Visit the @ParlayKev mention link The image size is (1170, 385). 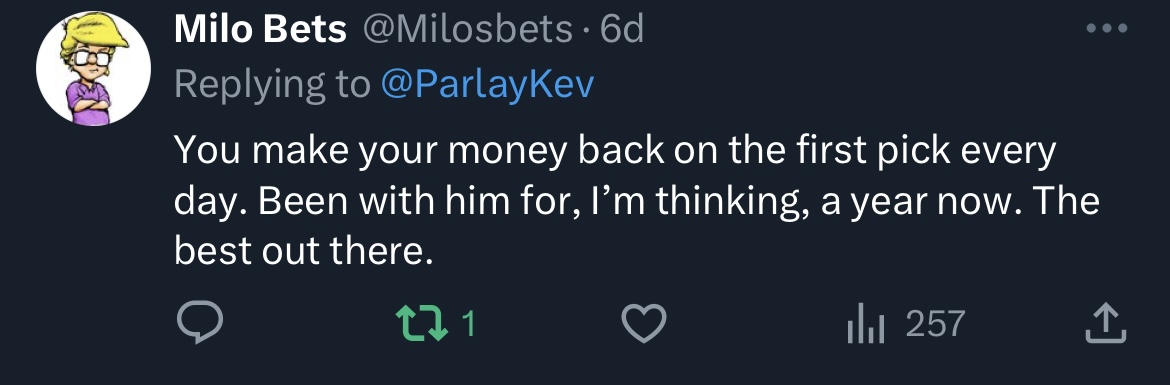[487, 85]
